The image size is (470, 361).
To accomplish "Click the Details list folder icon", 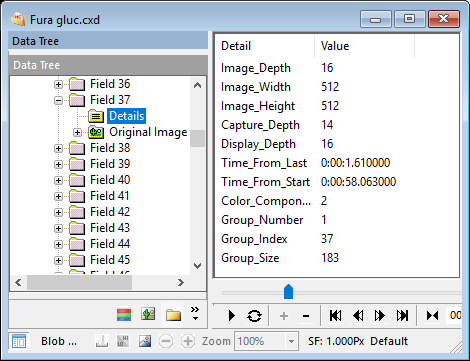I will point(96,116).
